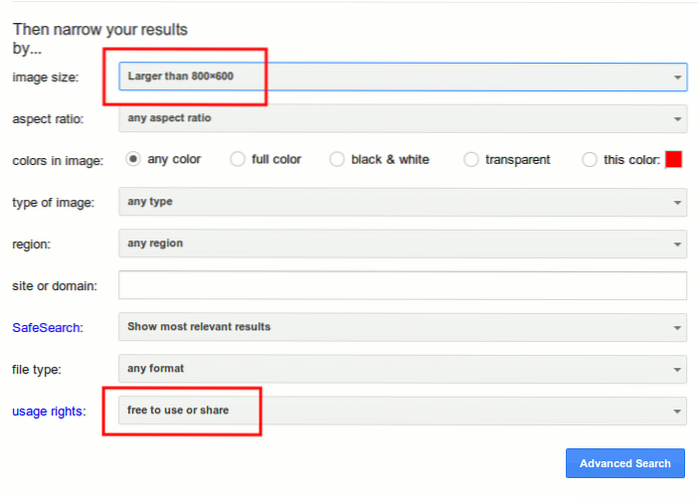698x498 pixels.
Task: Pick the 'transparent' radio button
Action: pyautogui.click(x=471, y=159)
